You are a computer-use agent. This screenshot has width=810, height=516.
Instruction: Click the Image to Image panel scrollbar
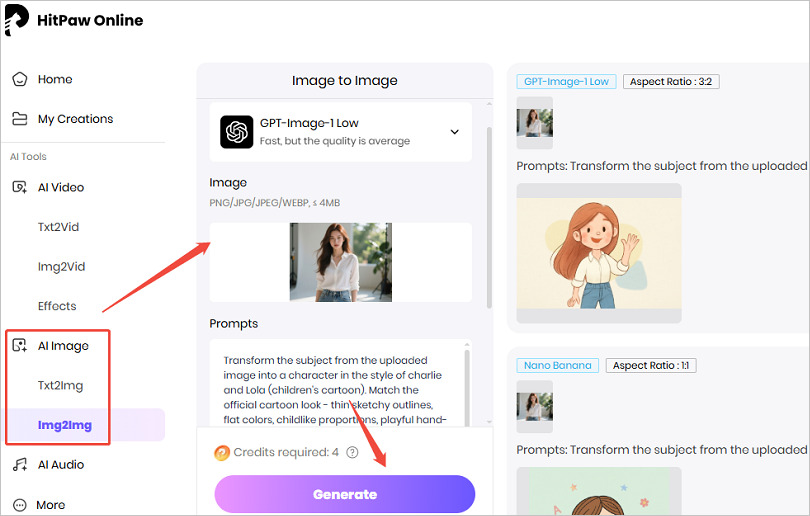[489, 217]
